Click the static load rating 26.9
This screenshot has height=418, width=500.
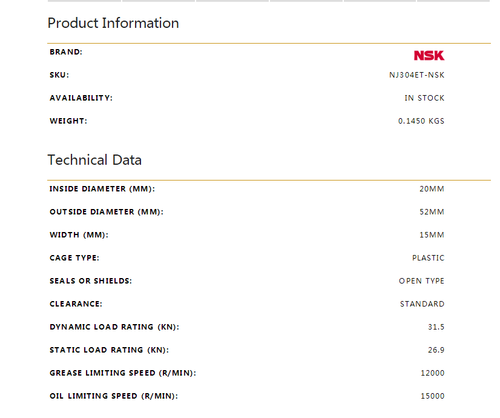[x=436, y=350]
